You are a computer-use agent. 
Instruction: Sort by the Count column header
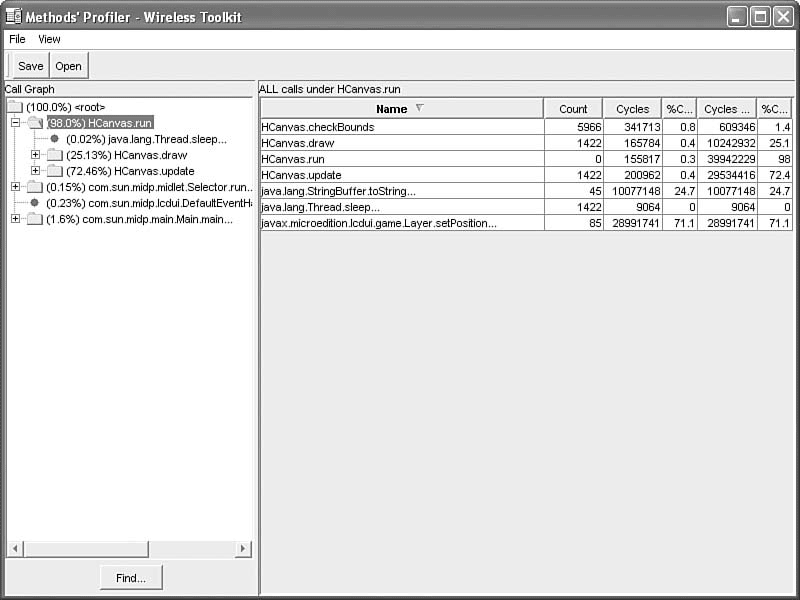pos(573,109)
